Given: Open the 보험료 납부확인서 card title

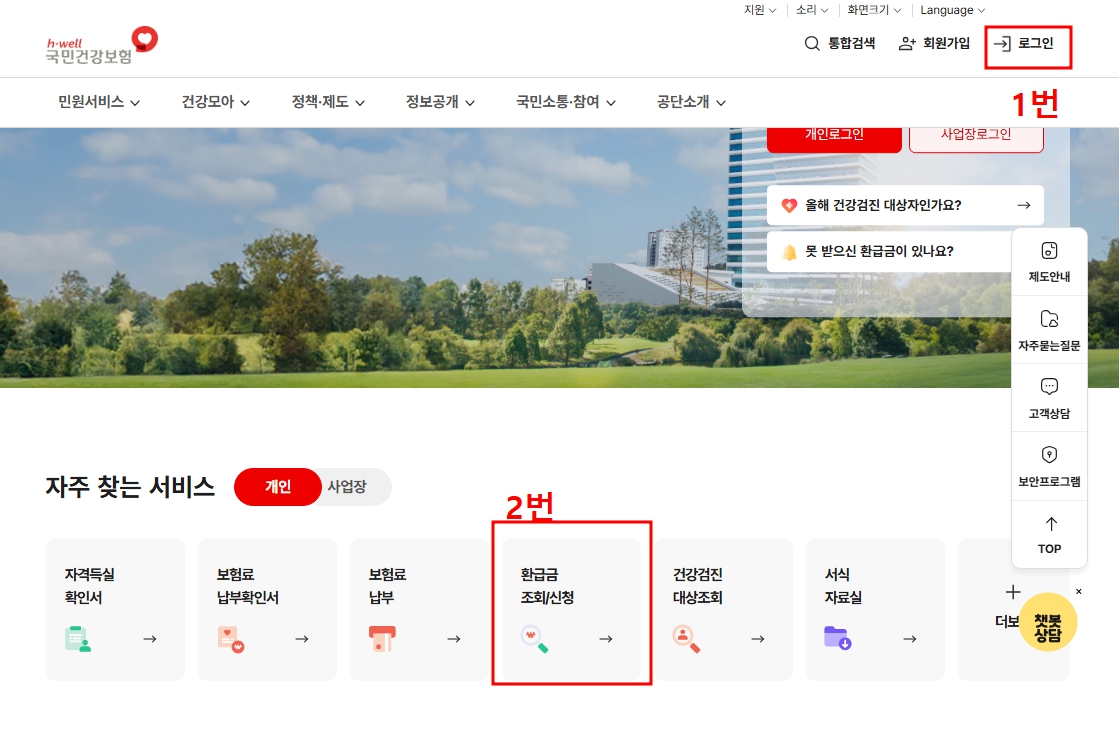Looking at the screenshot, I should [248, 586].
